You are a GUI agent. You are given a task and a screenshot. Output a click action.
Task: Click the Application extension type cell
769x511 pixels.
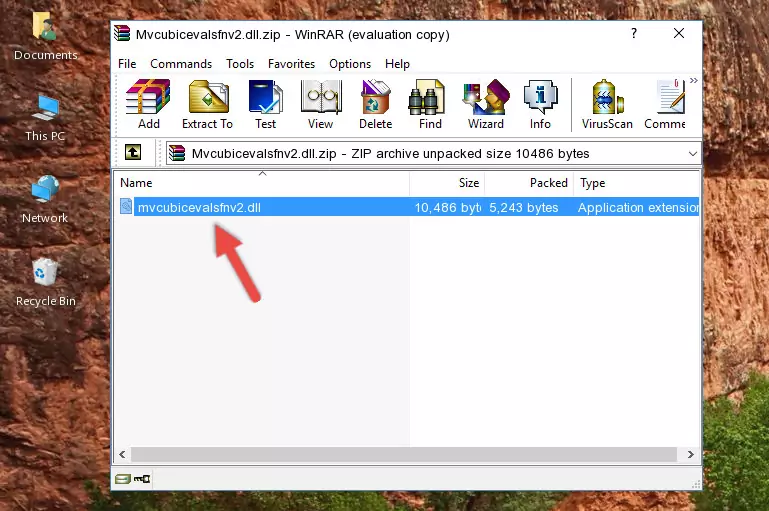638,208
